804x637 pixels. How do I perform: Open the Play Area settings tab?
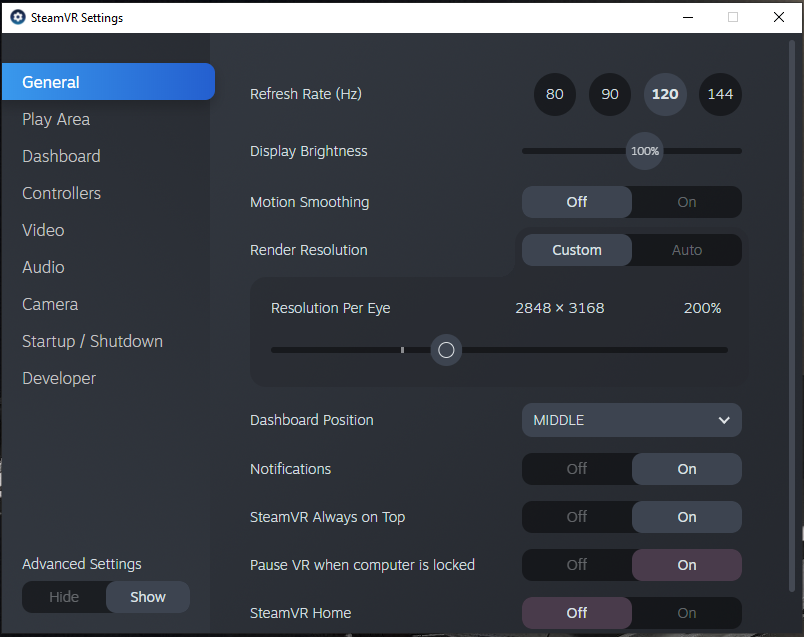click(56, 120)
